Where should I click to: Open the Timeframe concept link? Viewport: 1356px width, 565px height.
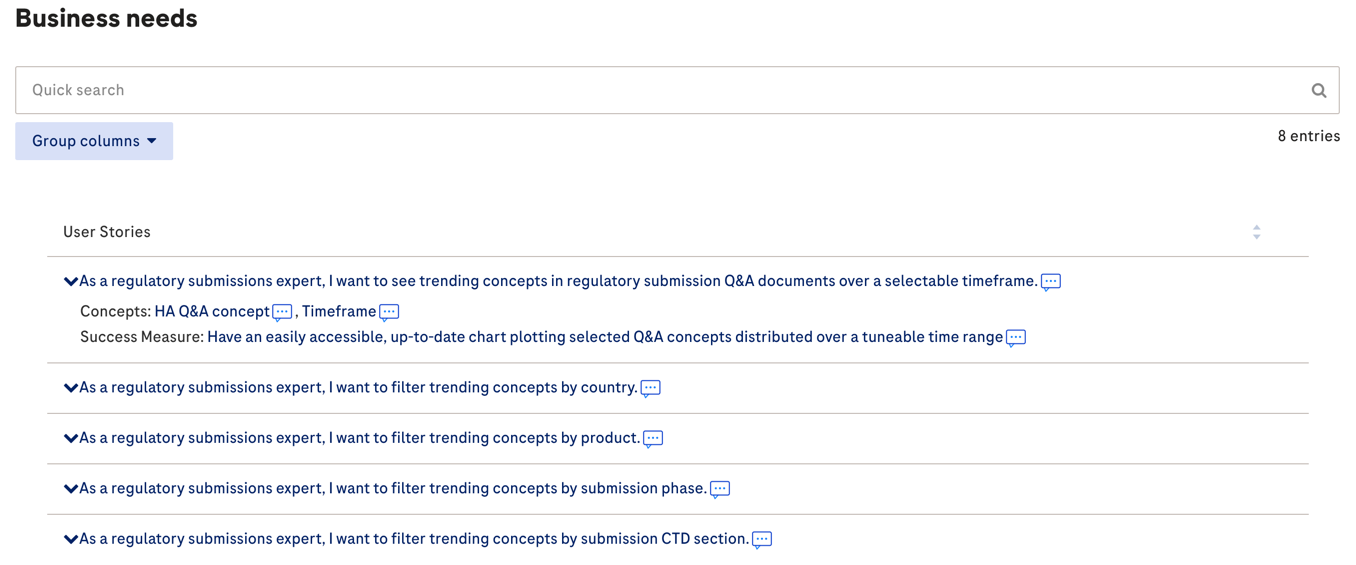[x=339, y=312]
